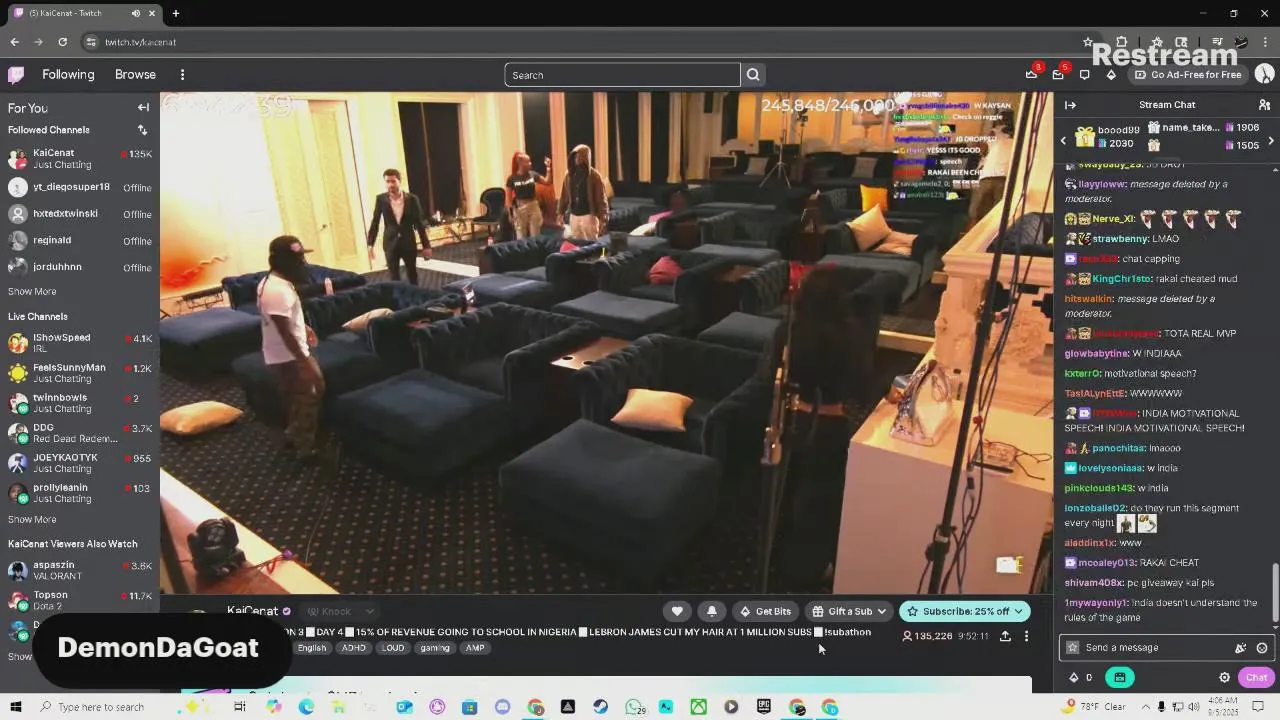The image size is (1280, 720).
Task: Send message with the Chat button
Action: 1256,677
